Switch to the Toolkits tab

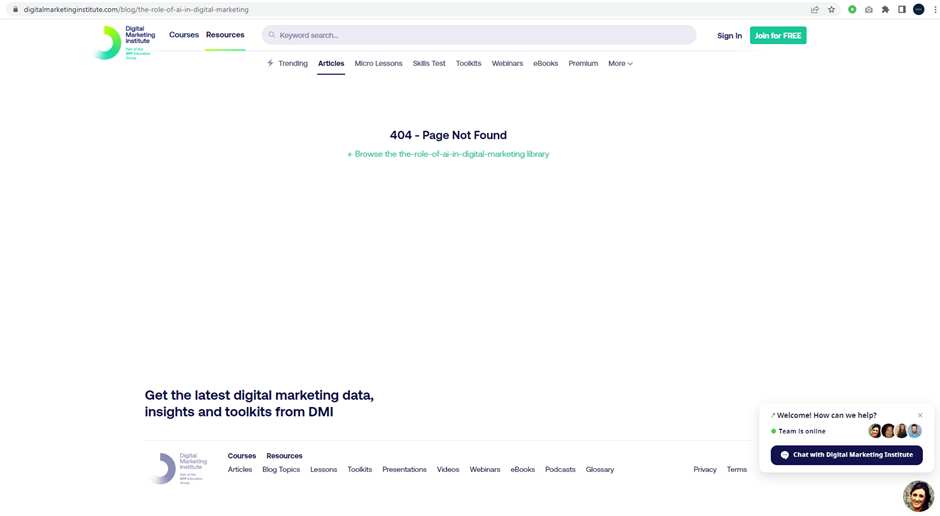coord(468,64)
